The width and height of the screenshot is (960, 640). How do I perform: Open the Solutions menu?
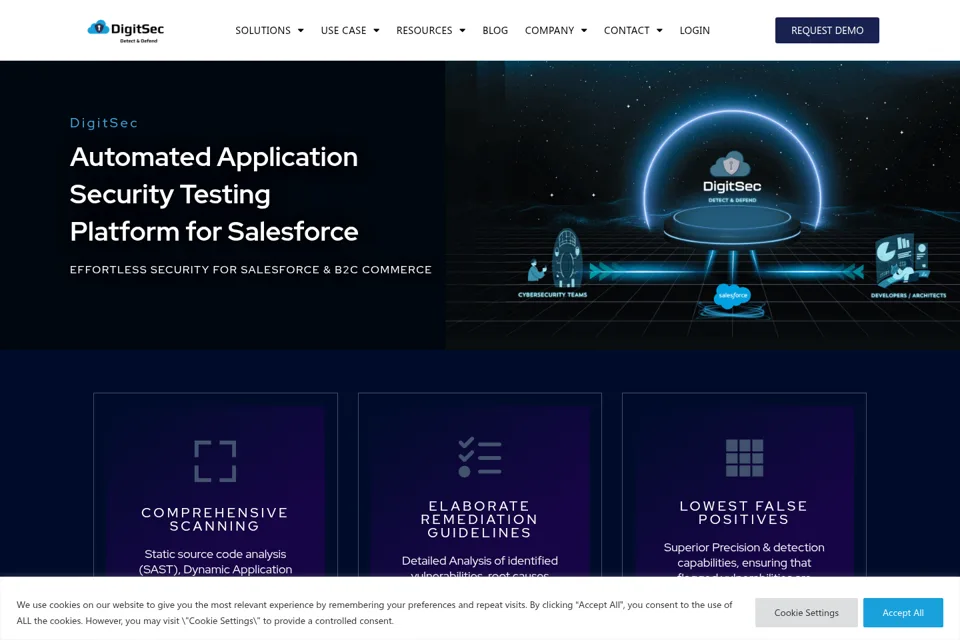point(263,31)
